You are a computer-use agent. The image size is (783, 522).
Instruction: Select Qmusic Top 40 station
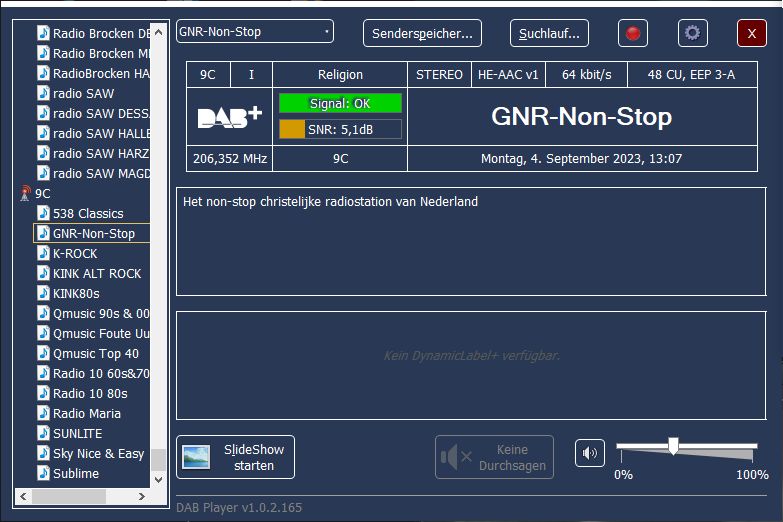(96, 354)
